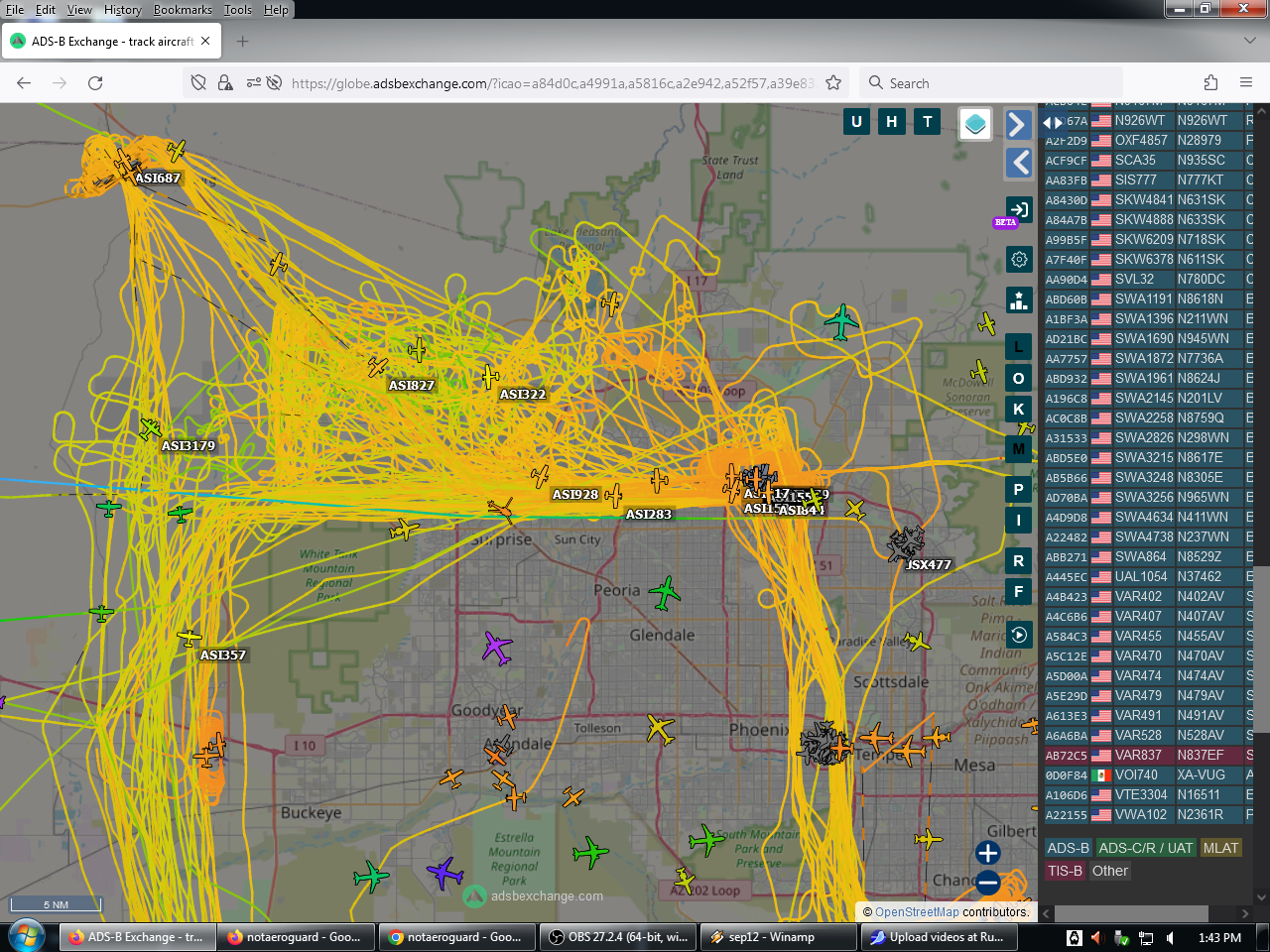This screenshot has height=952, width=1270.
Task: Open OpenStreetMap attribution link
Action: click(917, 912)
